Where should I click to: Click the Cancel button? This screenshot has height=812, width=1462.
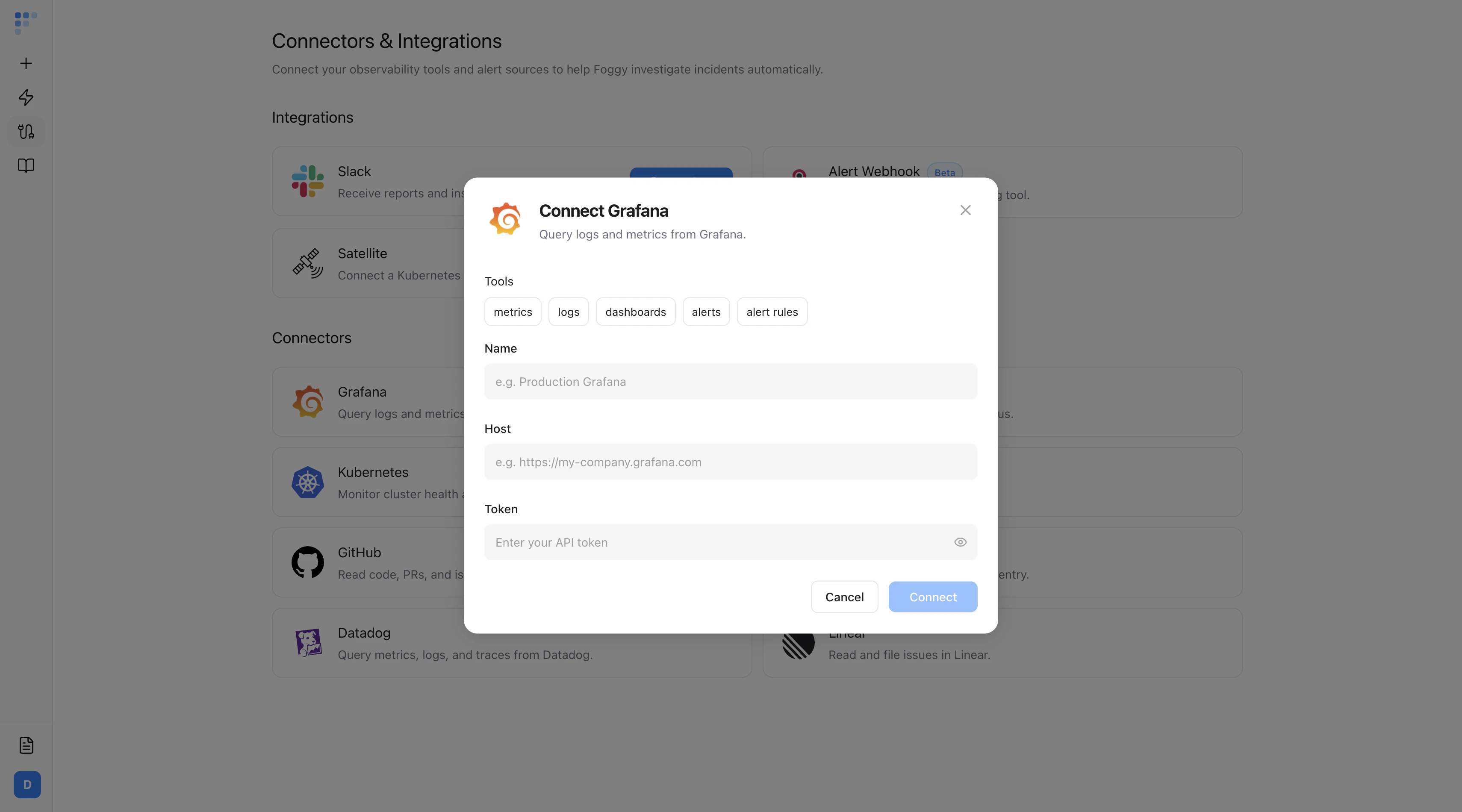click(845, 597)
